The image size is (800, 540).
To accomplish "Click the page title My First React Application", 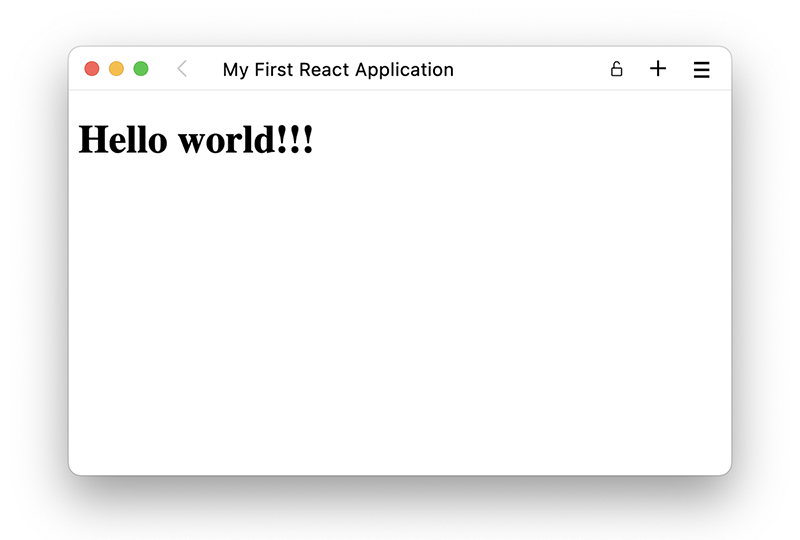I will [x=338, y=70].
